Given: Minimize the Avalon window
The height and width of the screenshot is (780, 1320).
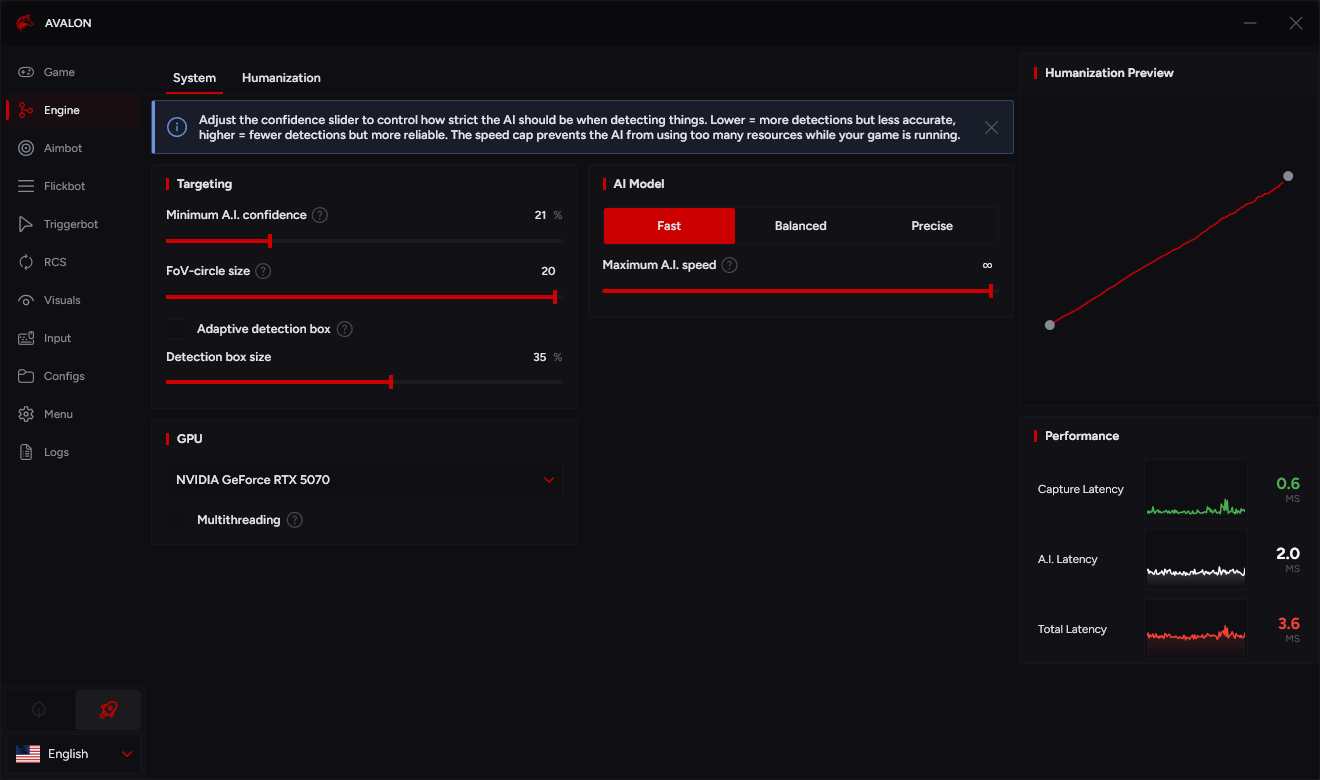Looking at the screenshot, I should click(x=1250, y=23).
